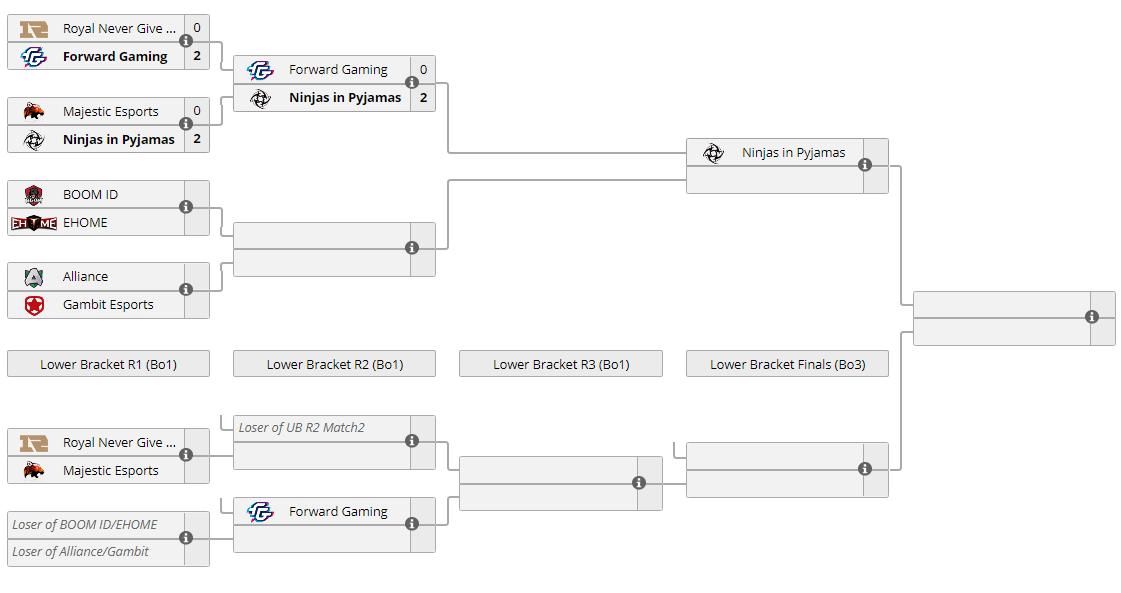Open Alliance vs Gambit Esports match info
The width and height of the screenshot is (1121, 593).
coord(186,289)
